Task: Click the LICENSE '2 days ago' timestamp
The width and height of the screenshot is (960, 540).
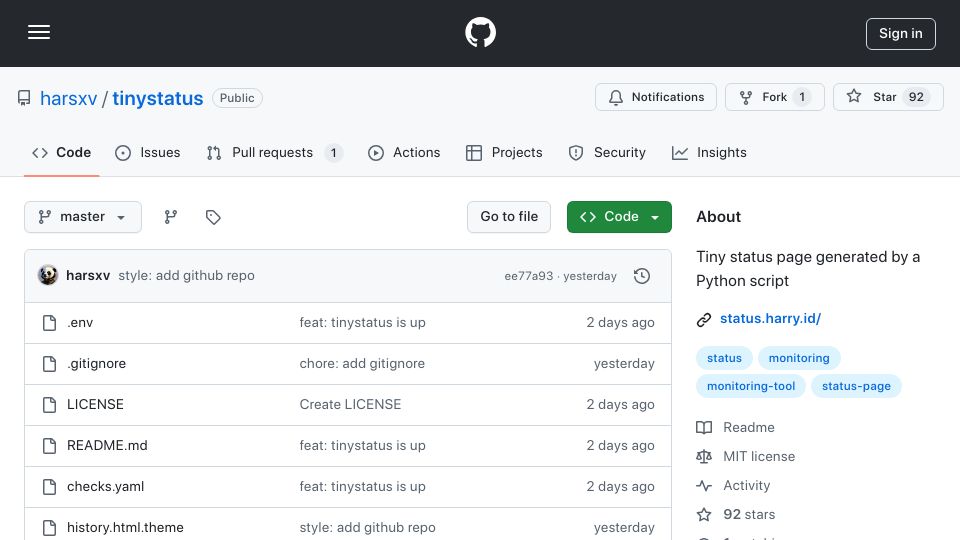Action: point(620,405)
